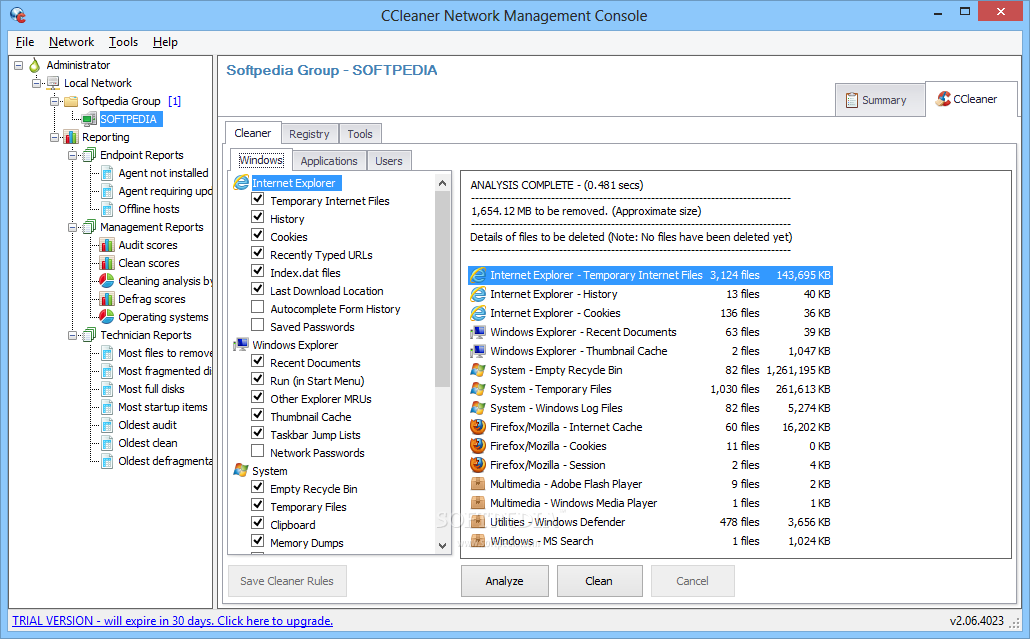Screen dimensions: 1030x639
Task: Toggle the Empty Recycle Bin checkbox
Action: (x=258, y=487)
